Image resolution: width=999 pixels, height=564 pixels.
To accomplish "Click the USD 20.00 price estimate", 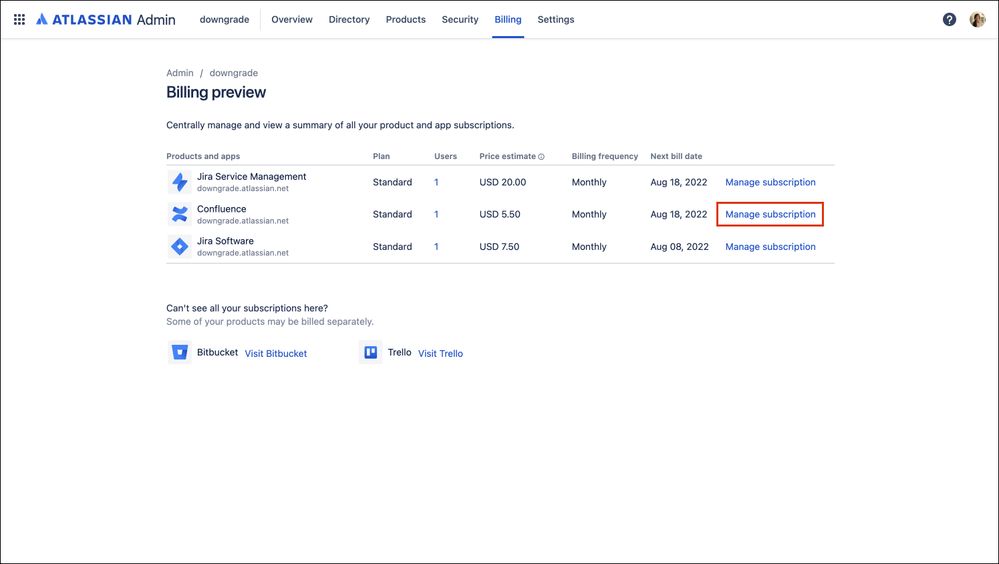I will pyautogui.click(x=503, y=182).
